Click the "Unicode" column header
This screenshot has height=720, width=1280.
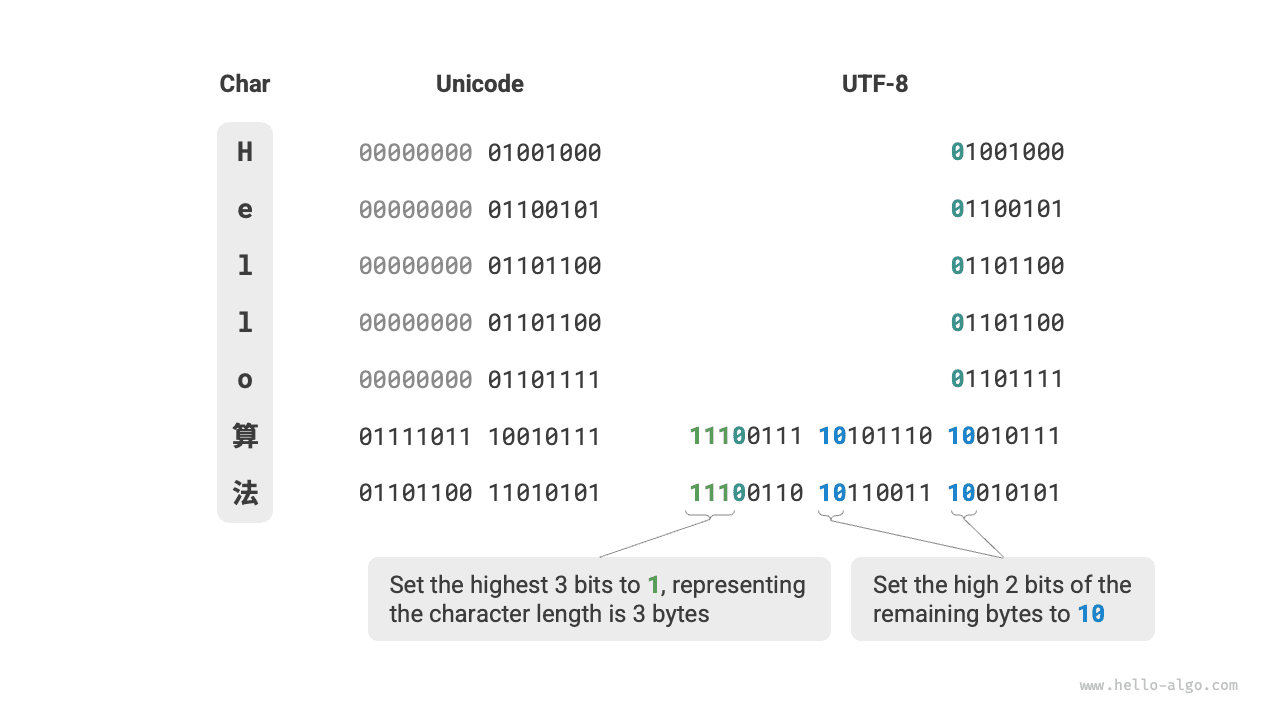click(x=480, y=84)
